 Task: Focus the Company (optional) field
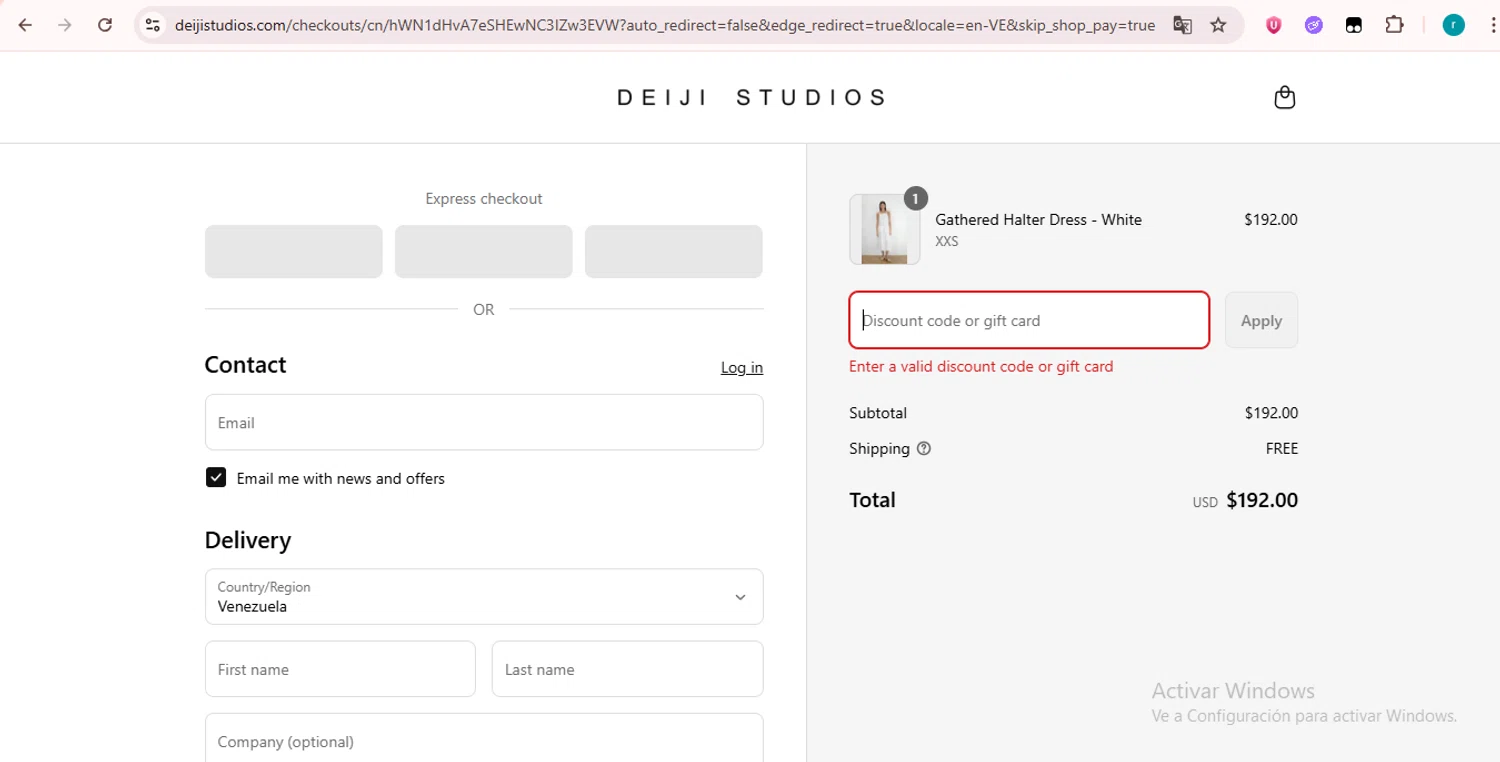(484, 738)
